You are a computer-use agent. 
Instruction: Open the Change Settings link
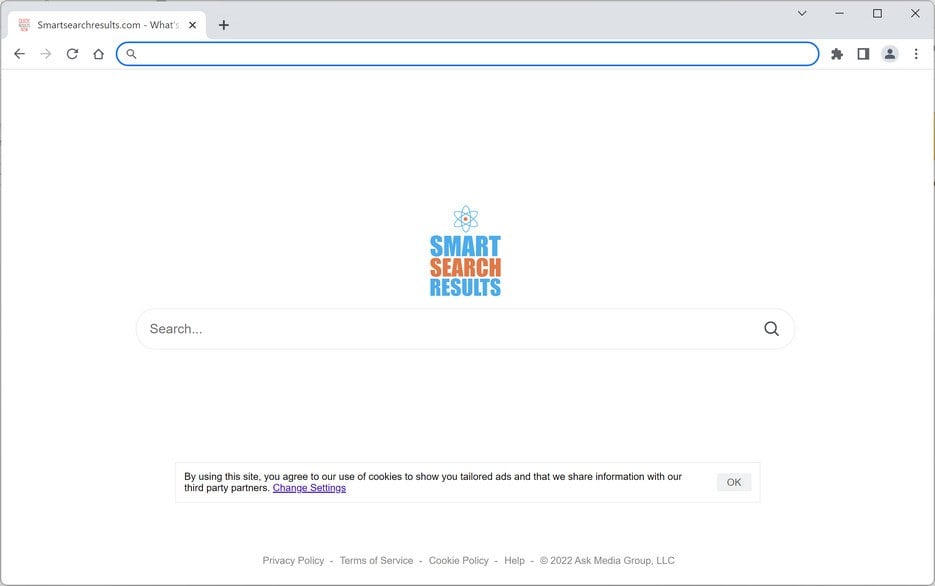(309, 488)
